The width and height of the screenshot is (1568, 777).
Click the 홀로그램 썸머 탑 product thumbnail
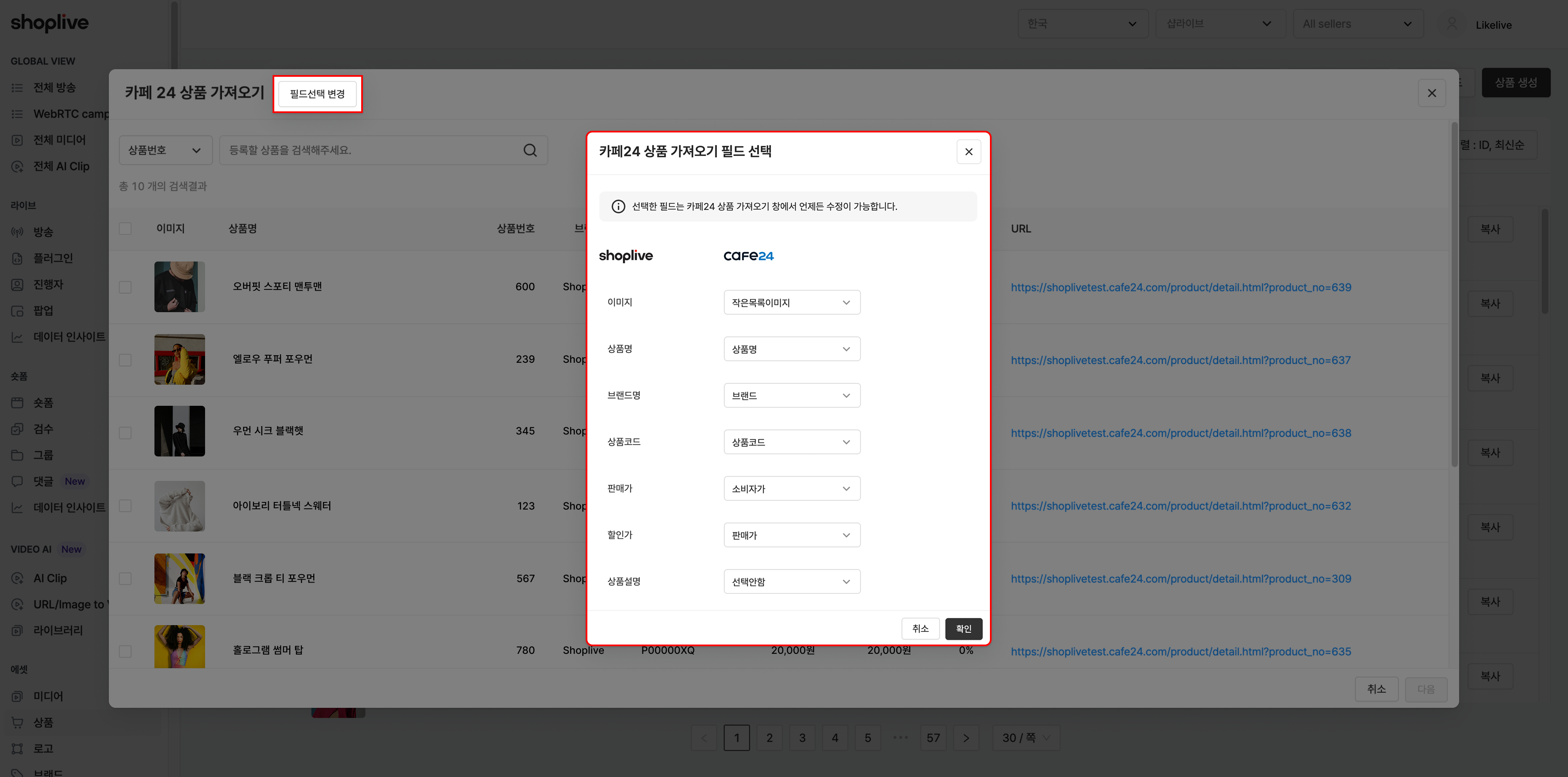[x=180, y=647]
